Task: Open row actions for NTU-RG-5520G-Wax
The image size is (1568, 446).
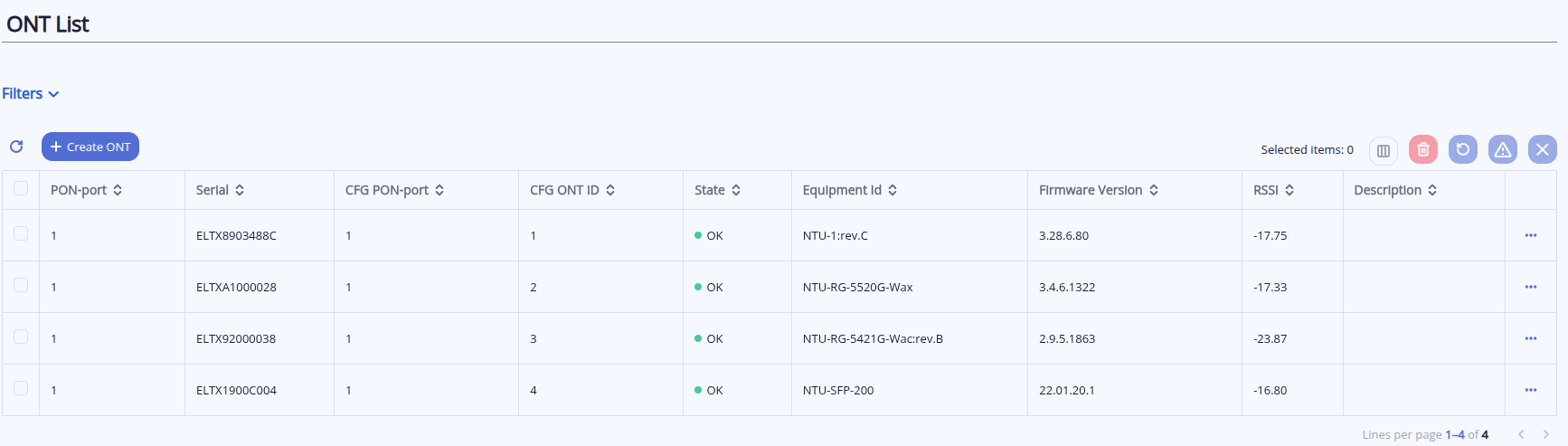Action: coord(1530,287)
